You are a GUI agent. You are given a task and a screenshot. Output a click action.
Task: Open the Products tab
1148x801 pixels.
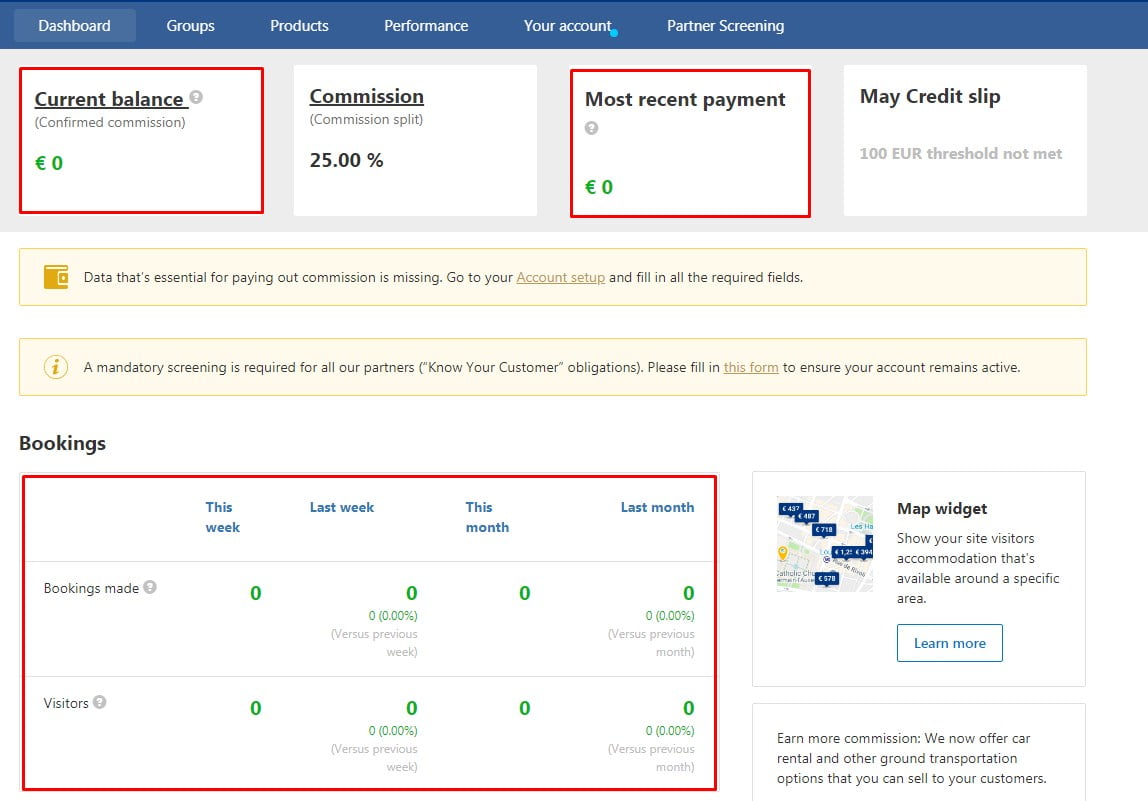(299, 26)
